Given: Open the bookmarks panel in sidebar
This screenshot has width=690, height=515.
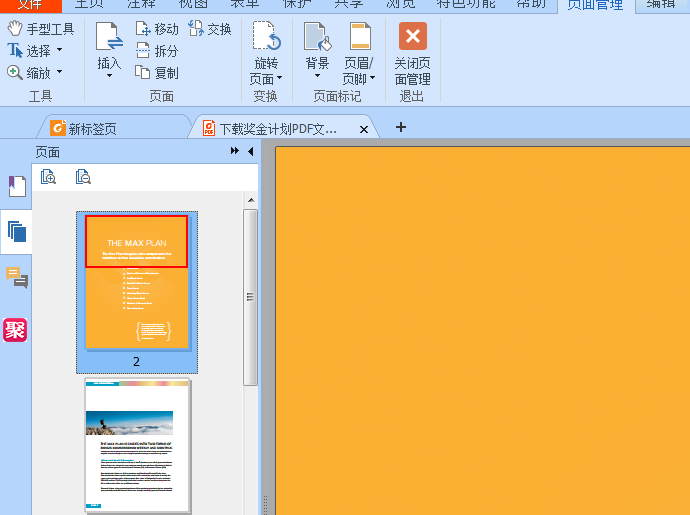Looking at the screenshot, I should tap(16, 186).
